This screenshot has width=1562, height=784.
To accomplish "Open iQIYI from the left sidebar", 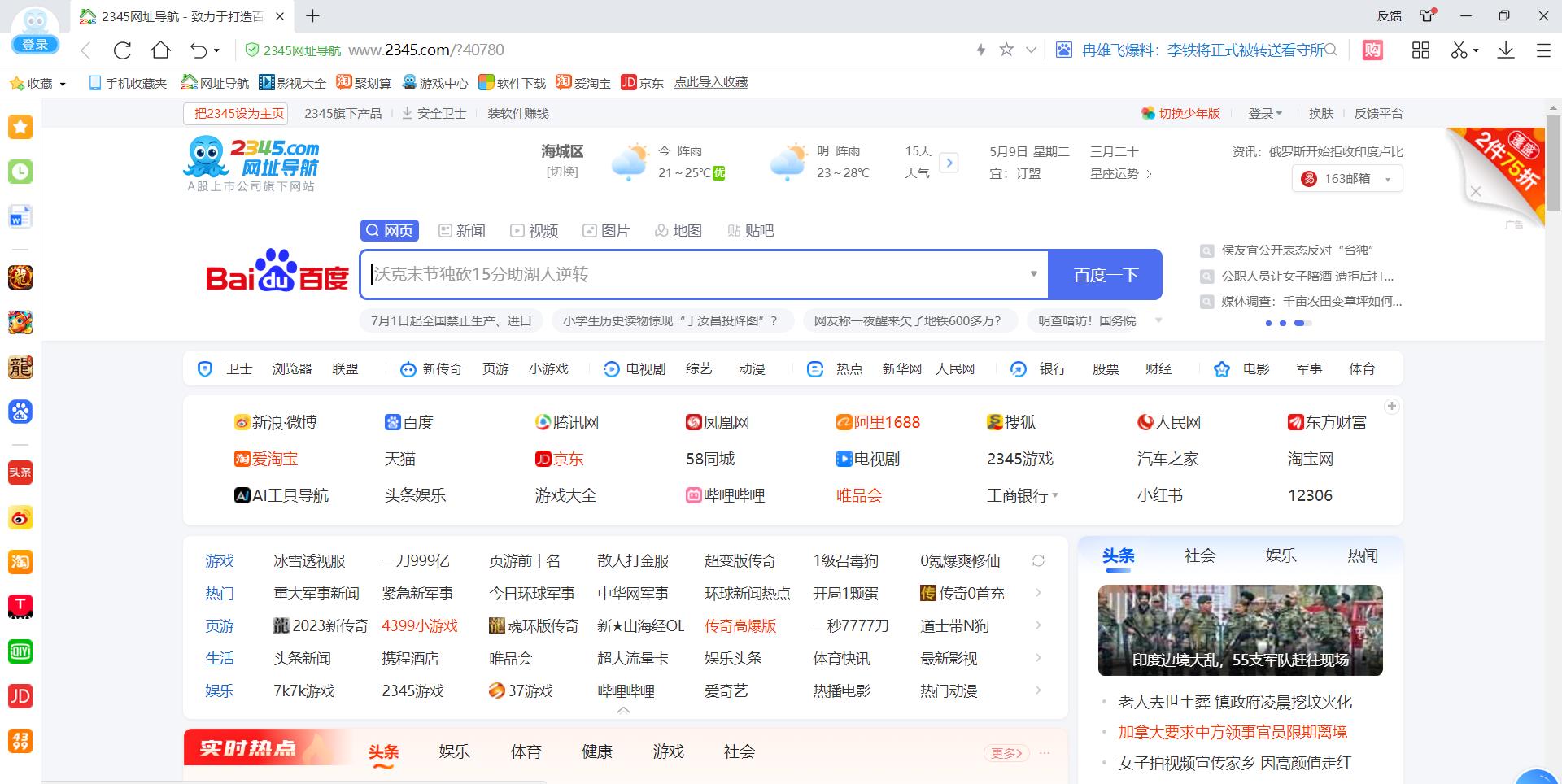I will coord(20,651).
